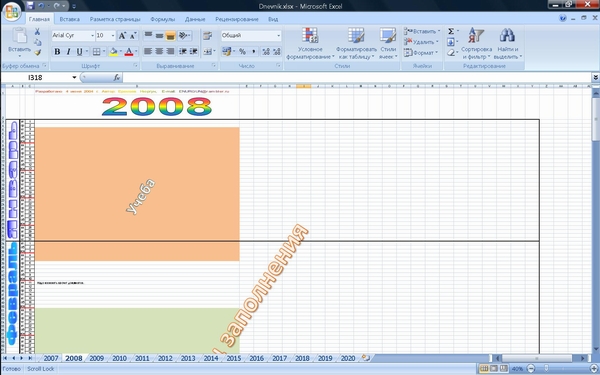600x375 pixels.
Task: Switch to the Формулы ribbon tab
Action: [163, 19]
